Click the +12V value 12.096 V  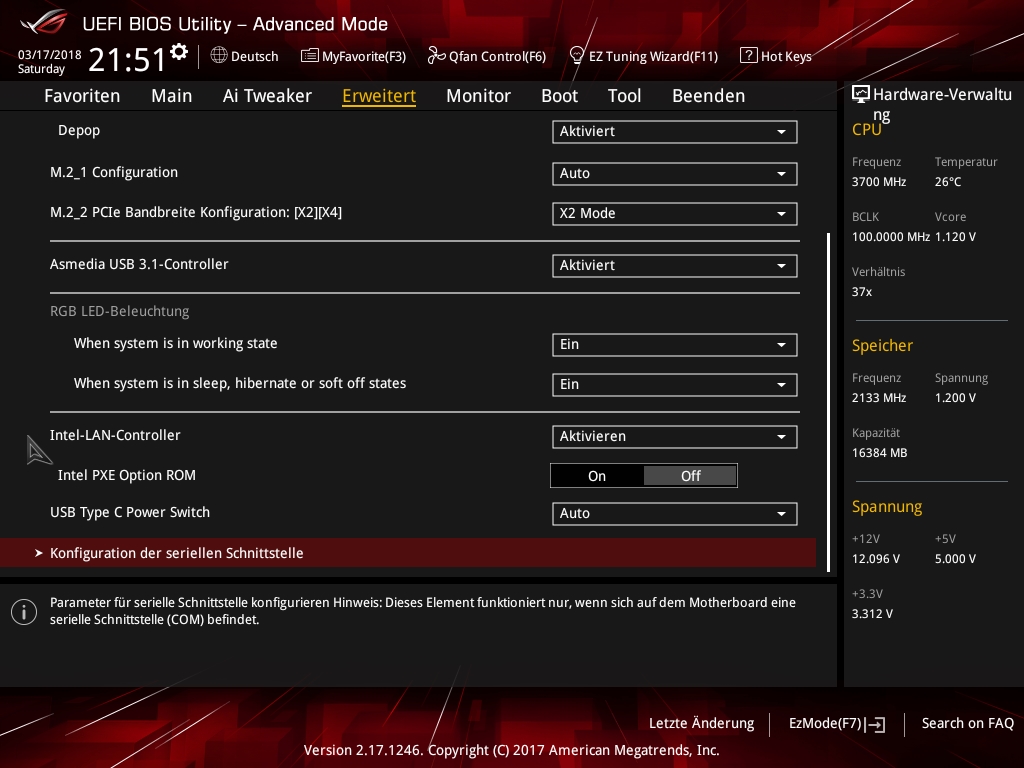876,559
